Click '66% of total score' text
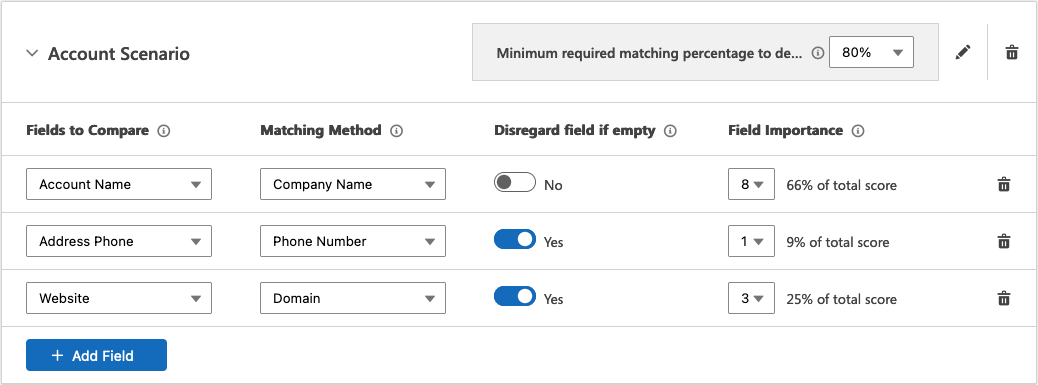Screen dimensions: 1038x385 pos(841,185)
